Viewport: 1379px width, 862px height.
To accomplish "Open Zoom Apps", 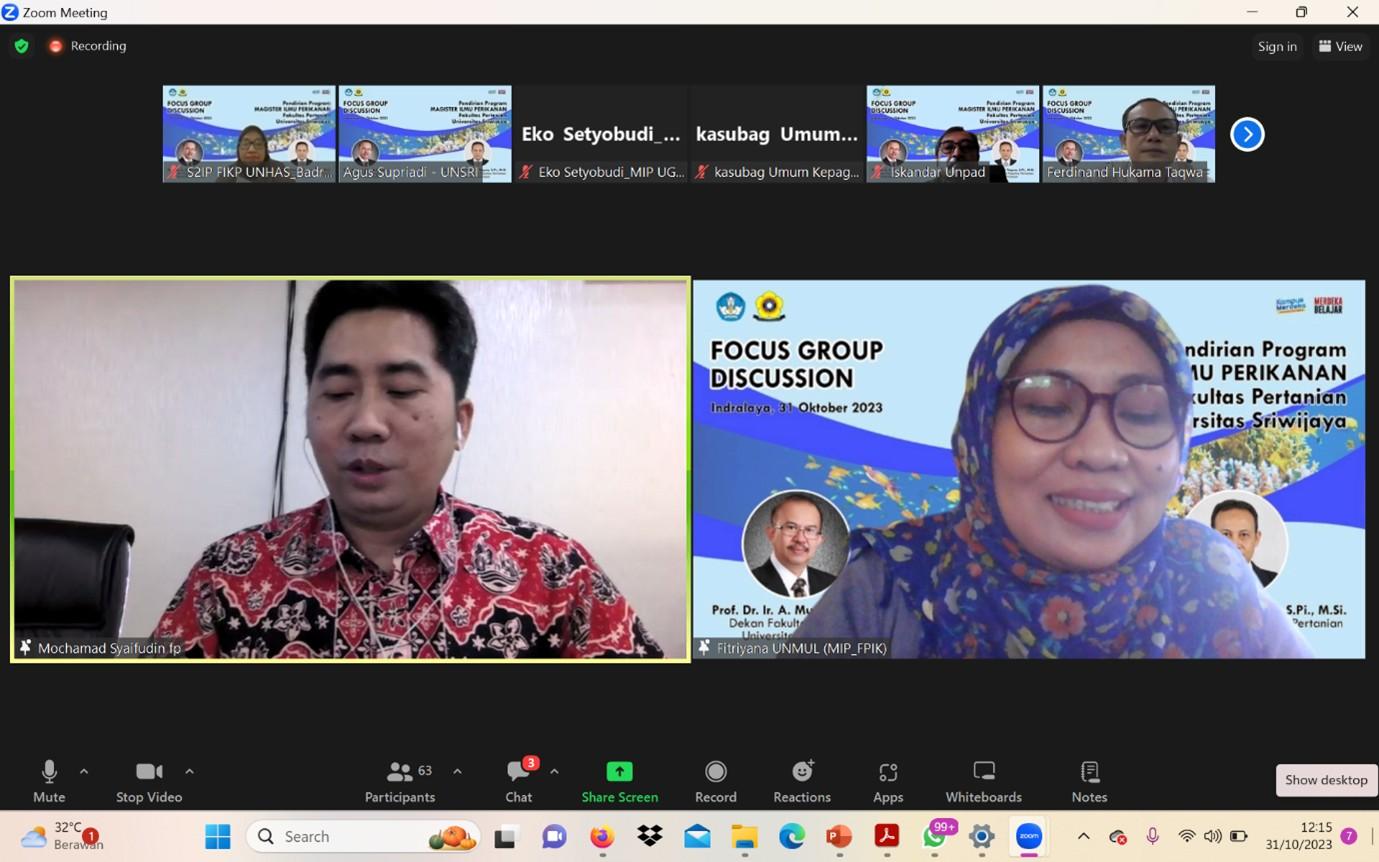I will point(887,781).
